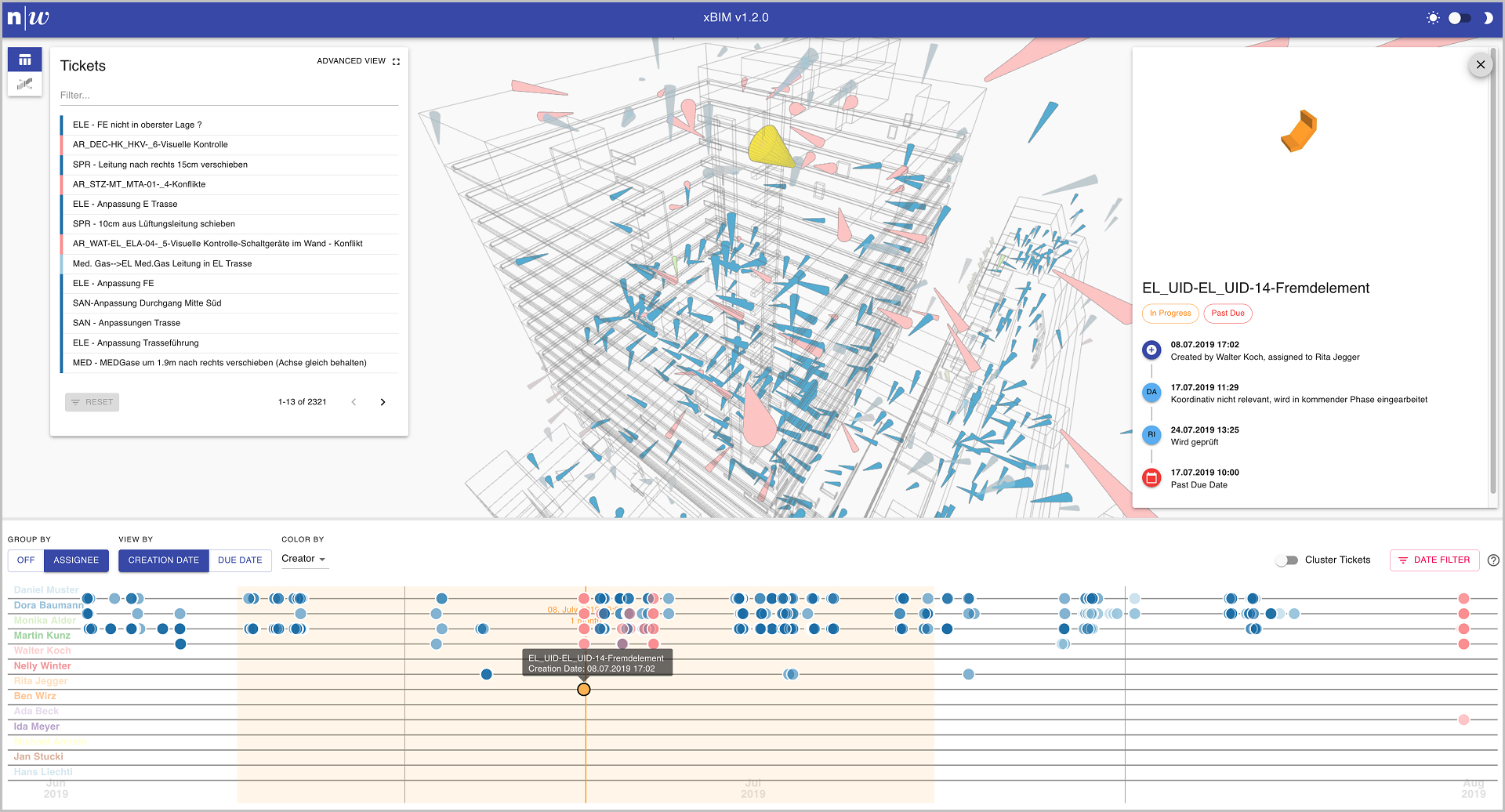1505x812 pixels.
Task: Click the tickets Filter input field
Action: click(229, 96)
